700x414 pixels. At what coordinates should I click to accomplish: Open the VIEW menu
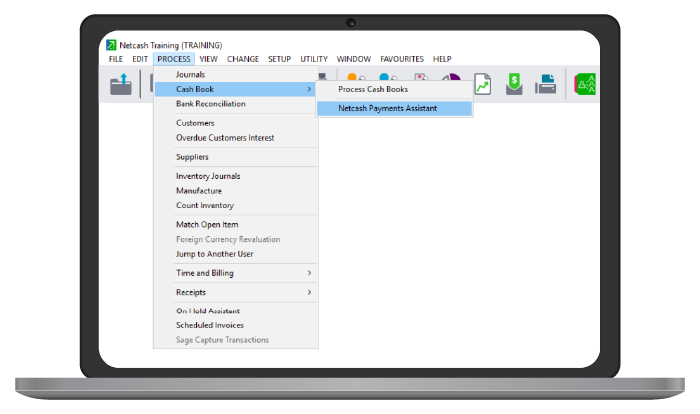208,59
